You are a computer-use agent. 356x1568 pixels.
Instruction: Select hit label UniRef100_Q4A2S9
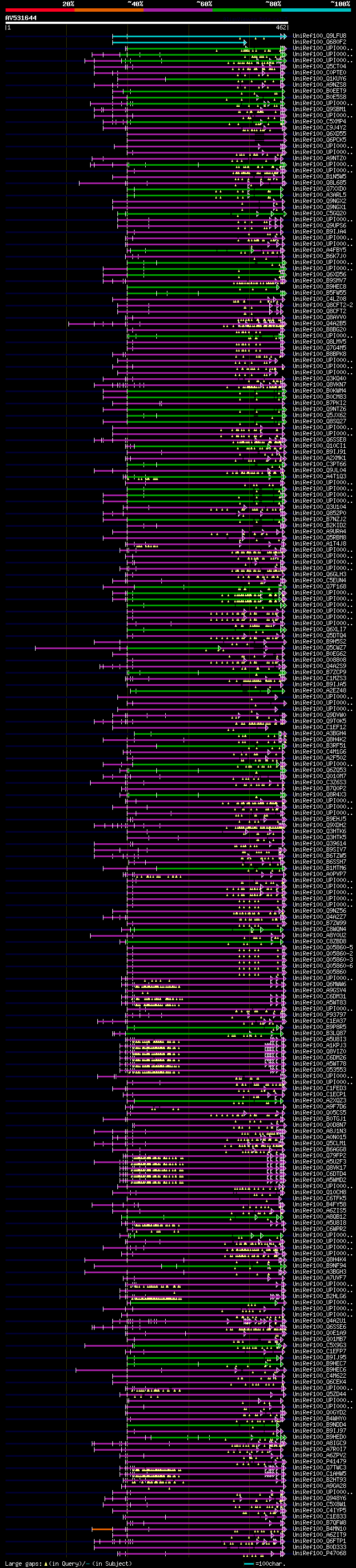[x=319, y=666]
